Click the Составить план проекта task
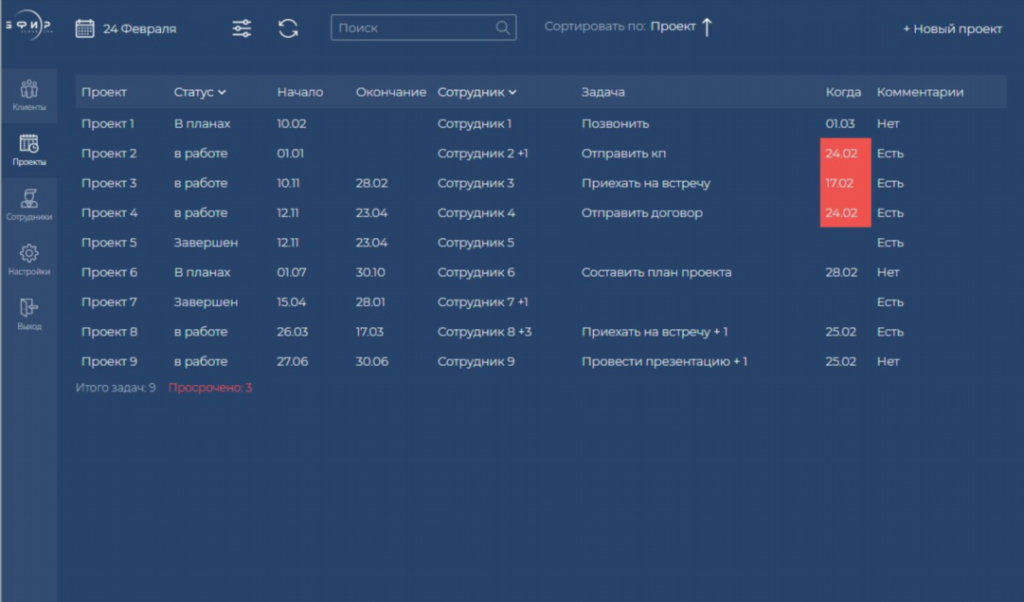 656,272
